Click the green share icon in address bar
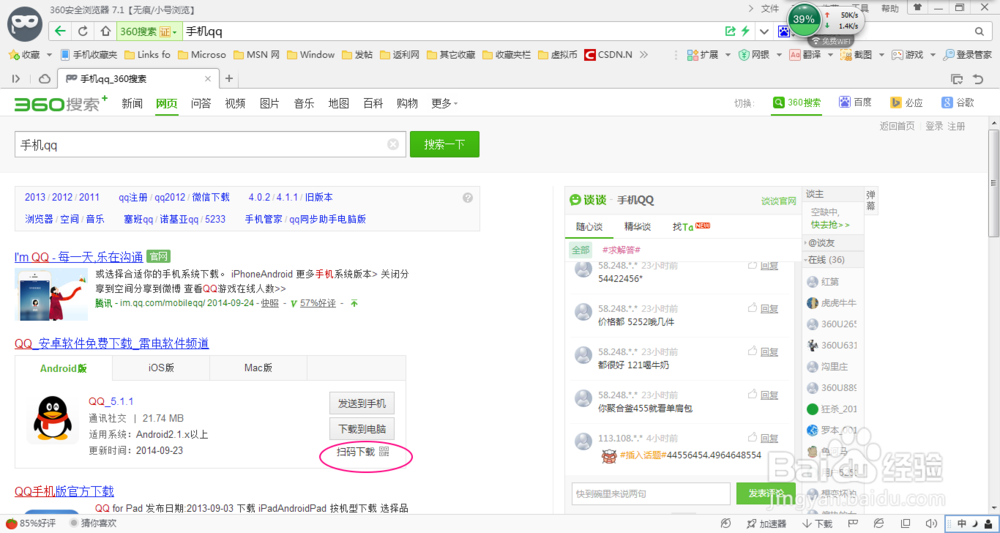 tap(730, 31)
